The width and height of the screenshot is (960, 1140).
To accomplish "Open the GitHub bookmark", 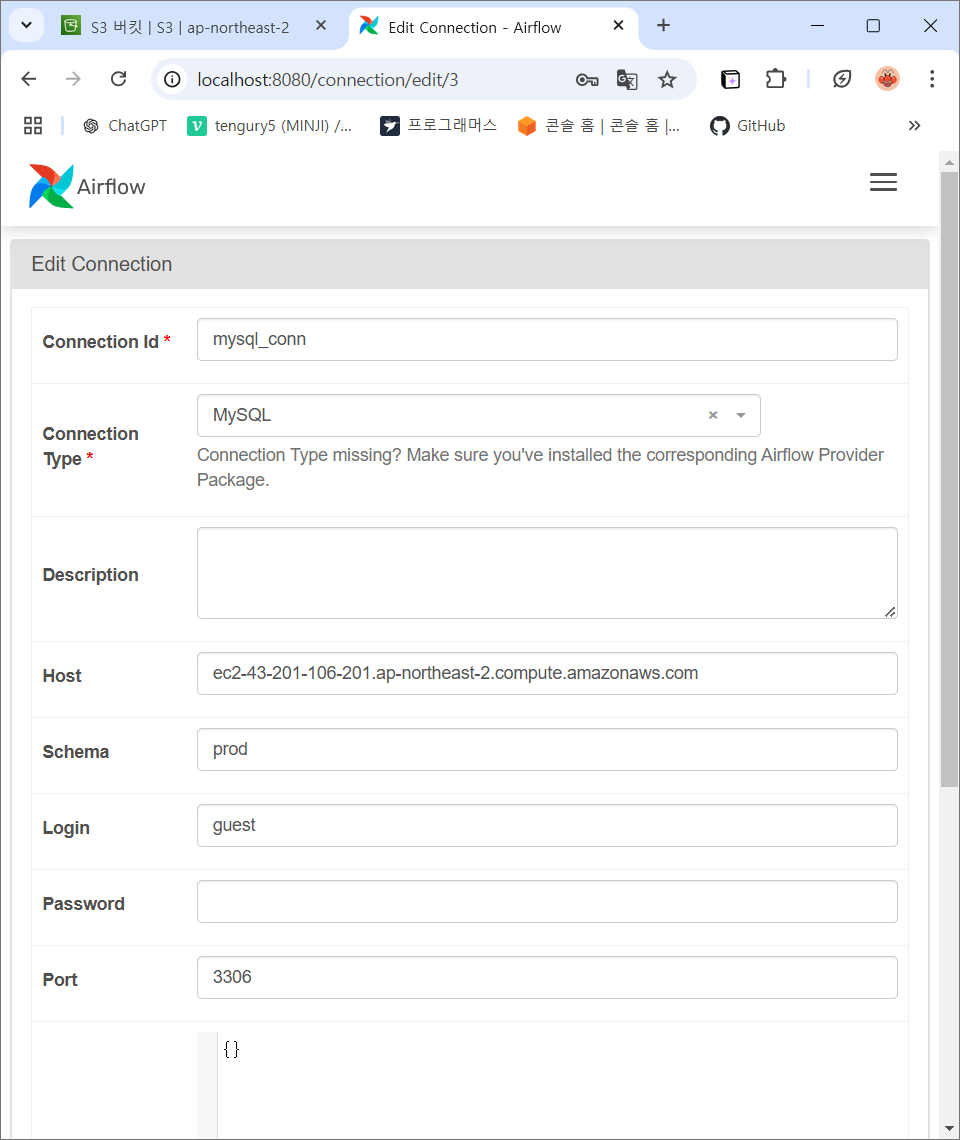I will 748,126.
